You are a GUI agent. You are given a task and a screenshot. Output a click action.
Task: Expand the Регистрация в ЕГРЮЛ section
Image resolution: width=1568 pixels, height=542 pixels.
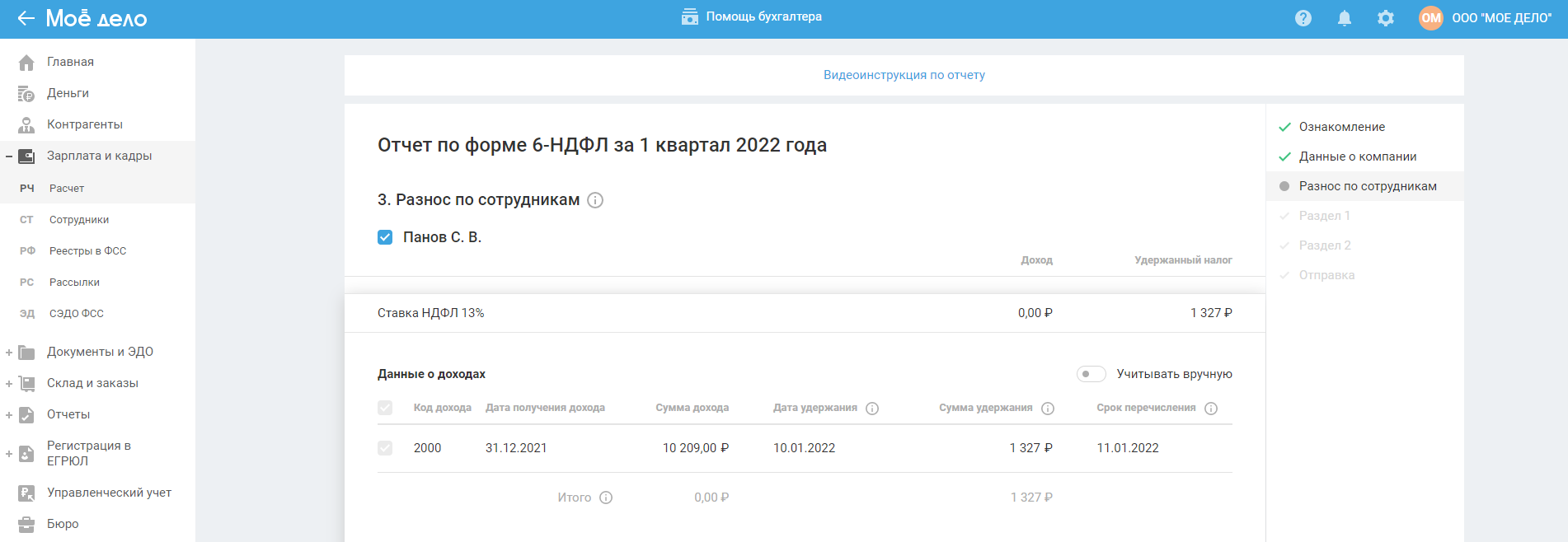pos(8,454)
